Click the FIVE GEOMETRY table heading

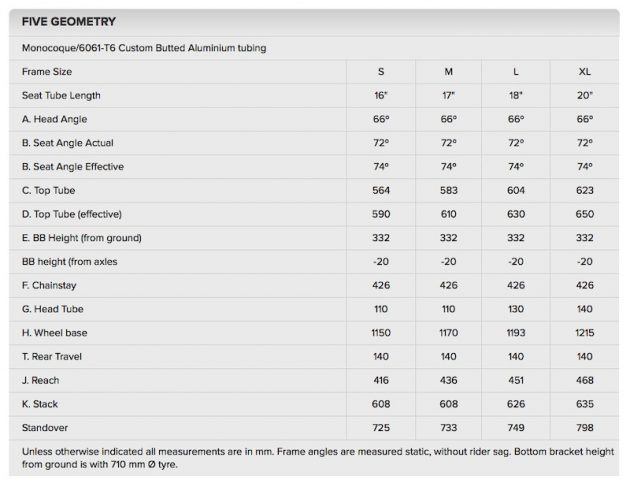coord(68,21)
